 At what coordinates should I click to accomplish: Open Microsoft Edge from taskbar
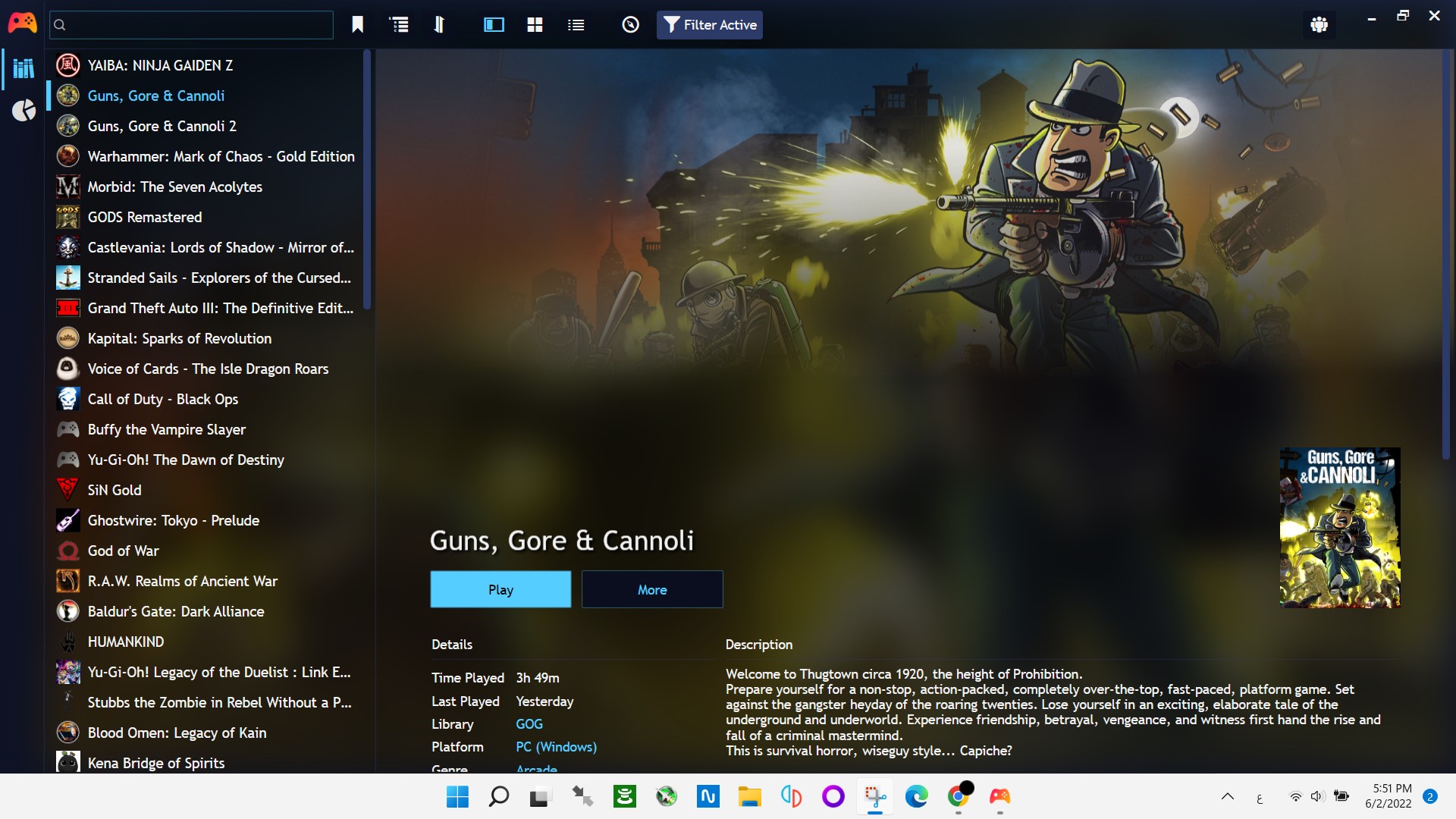(917, 796)
